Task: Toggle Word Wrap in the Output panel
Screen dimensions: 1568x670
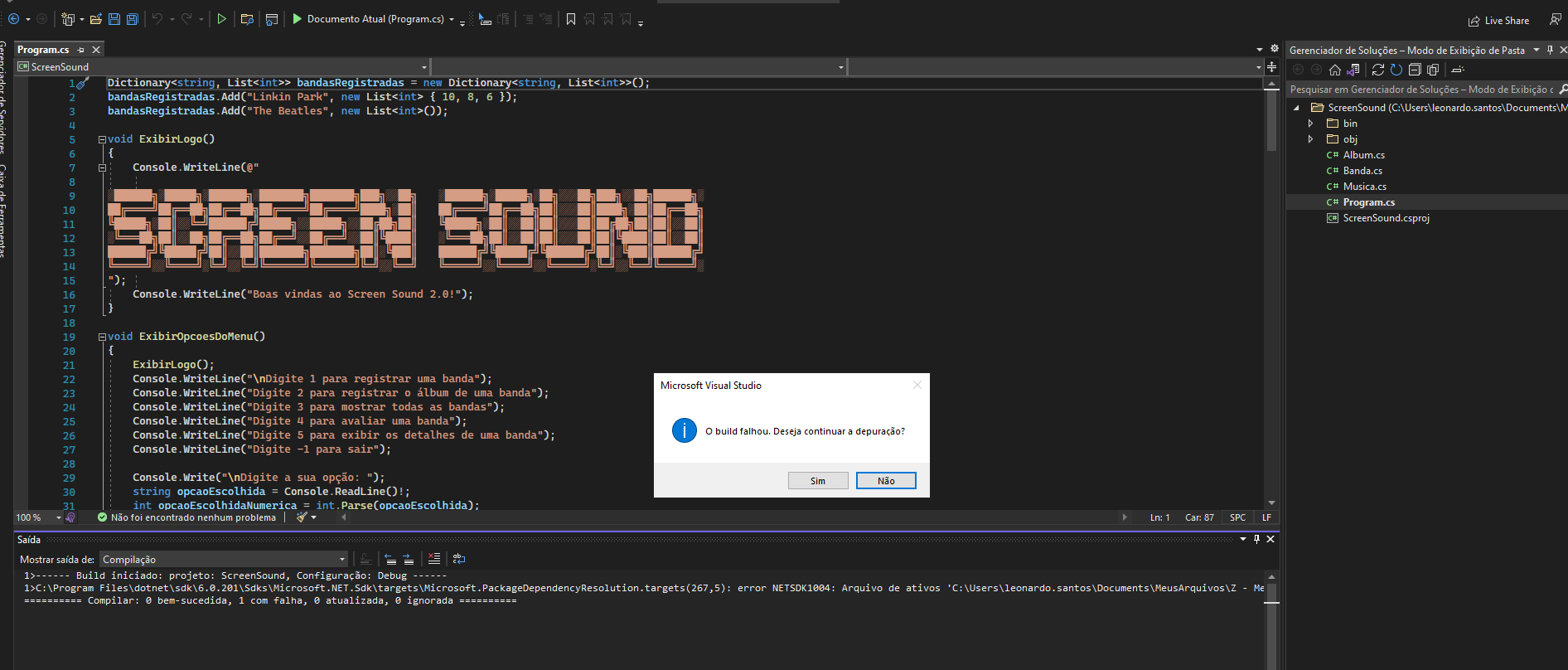Action: click(459, 559)
